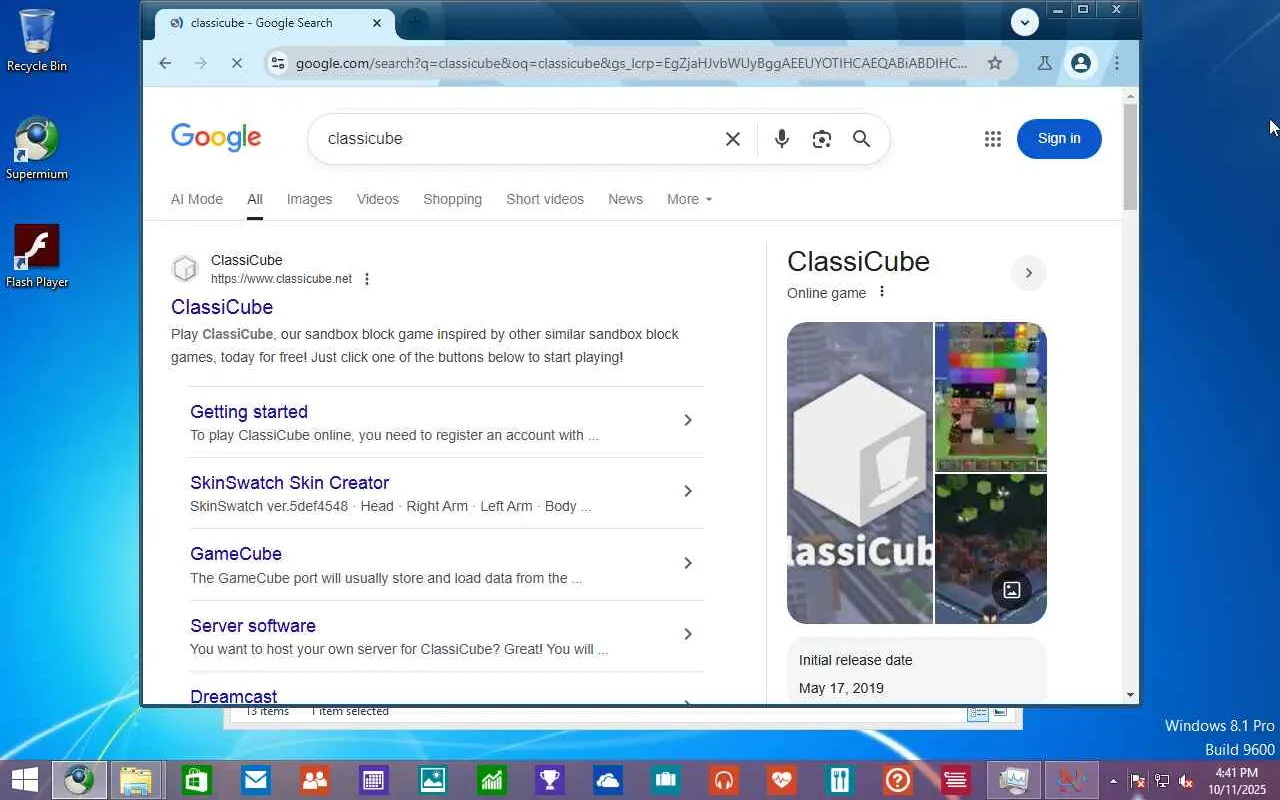Open the GameCube sitelink

pyautogui.click(x=236, y=554)
